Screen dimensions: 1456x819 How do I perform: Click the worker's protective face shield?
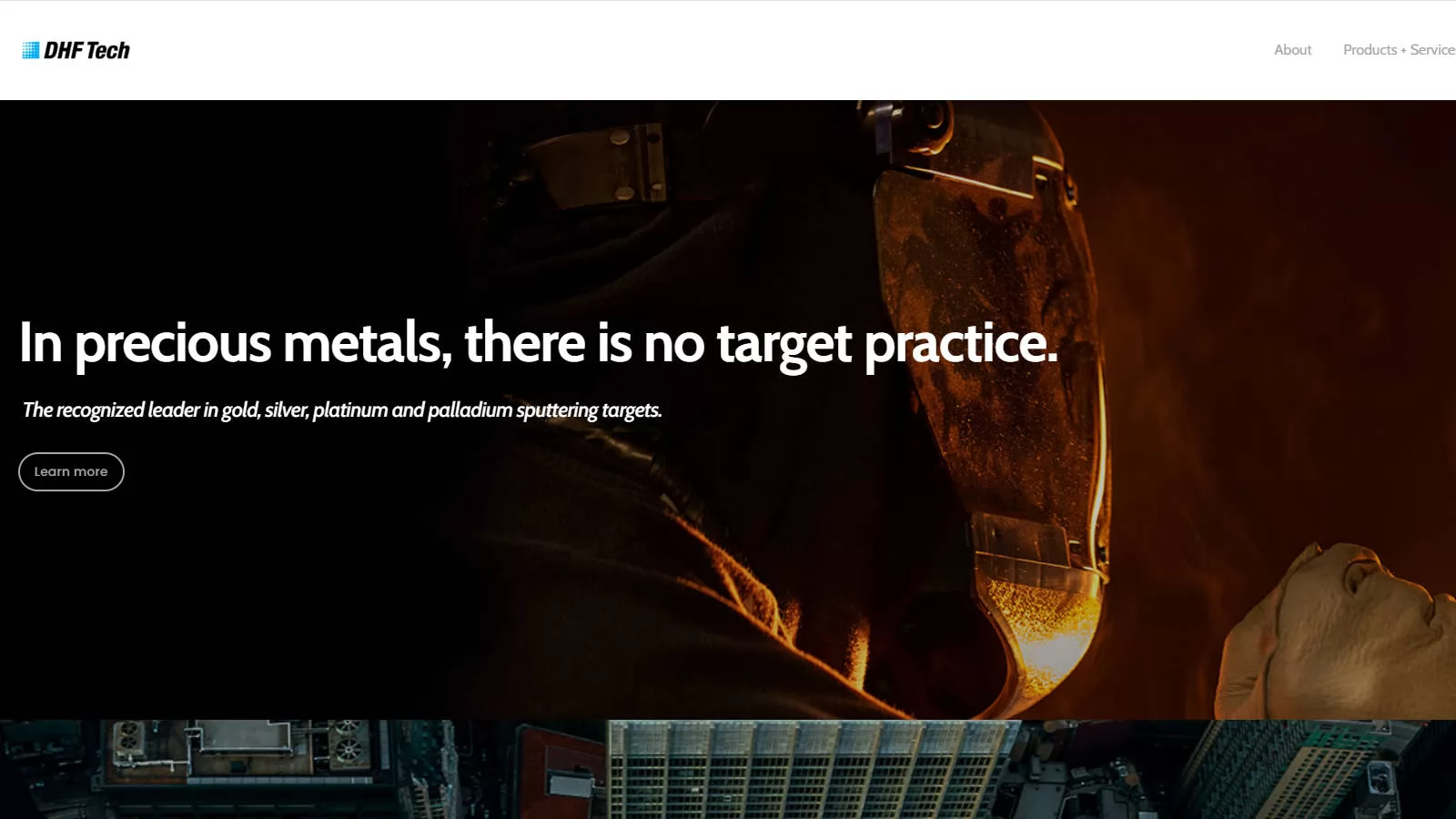(x=992, y=364)
